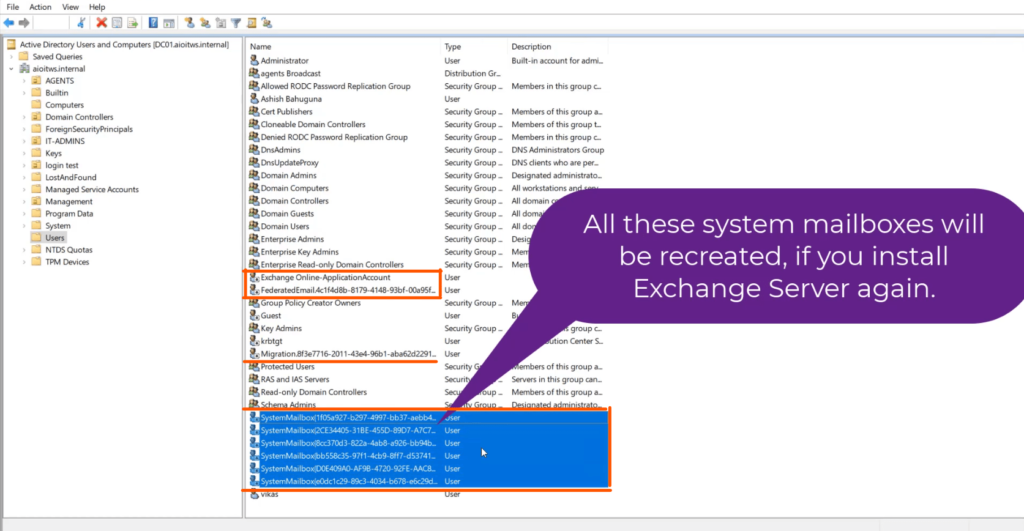Expand the IT-ADMINS organizational unit
This screenshot has height=531, width=1024.
click(x=24, y=141)
